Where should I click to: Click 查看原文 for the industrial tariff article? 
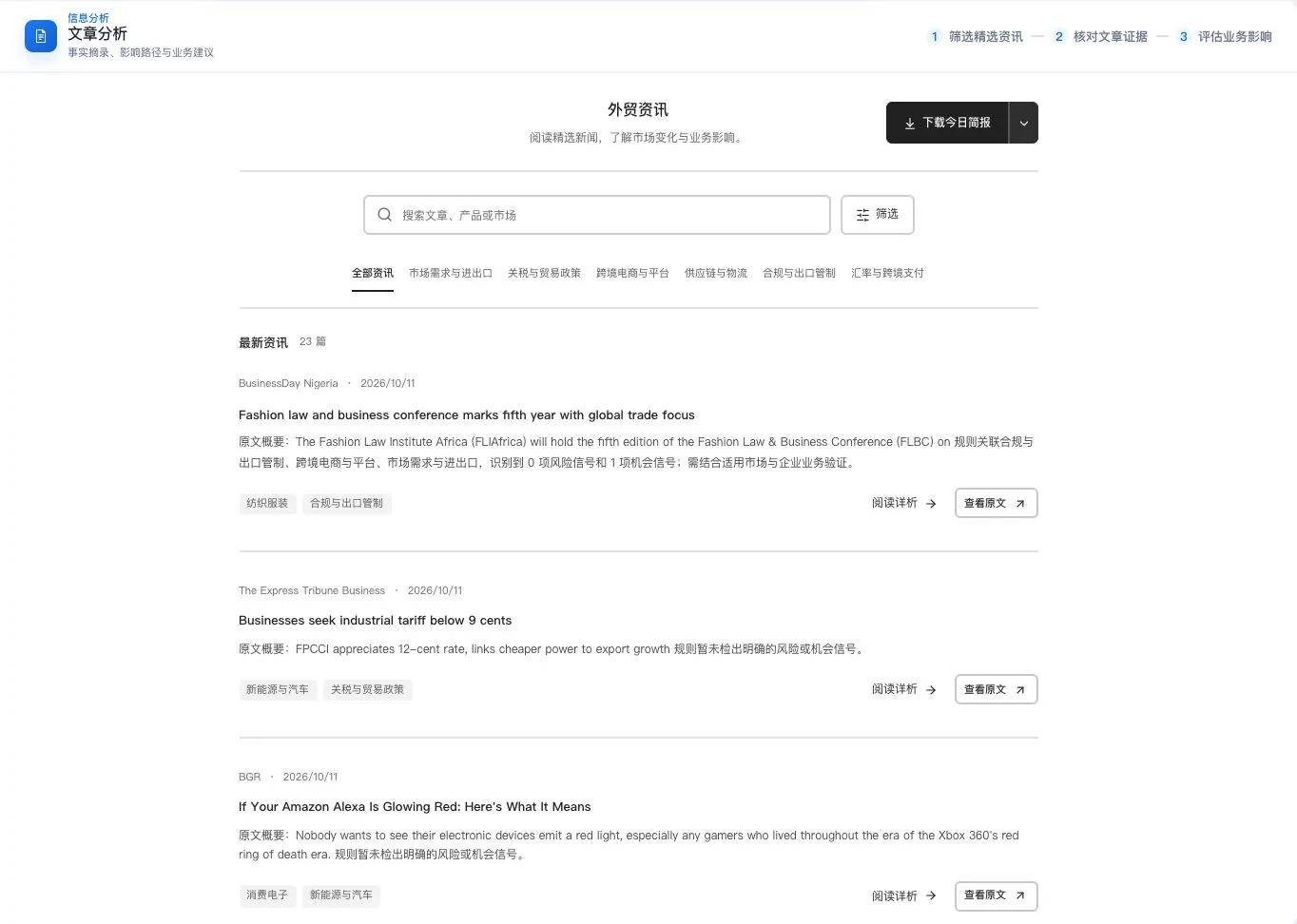tap(996, 689)
